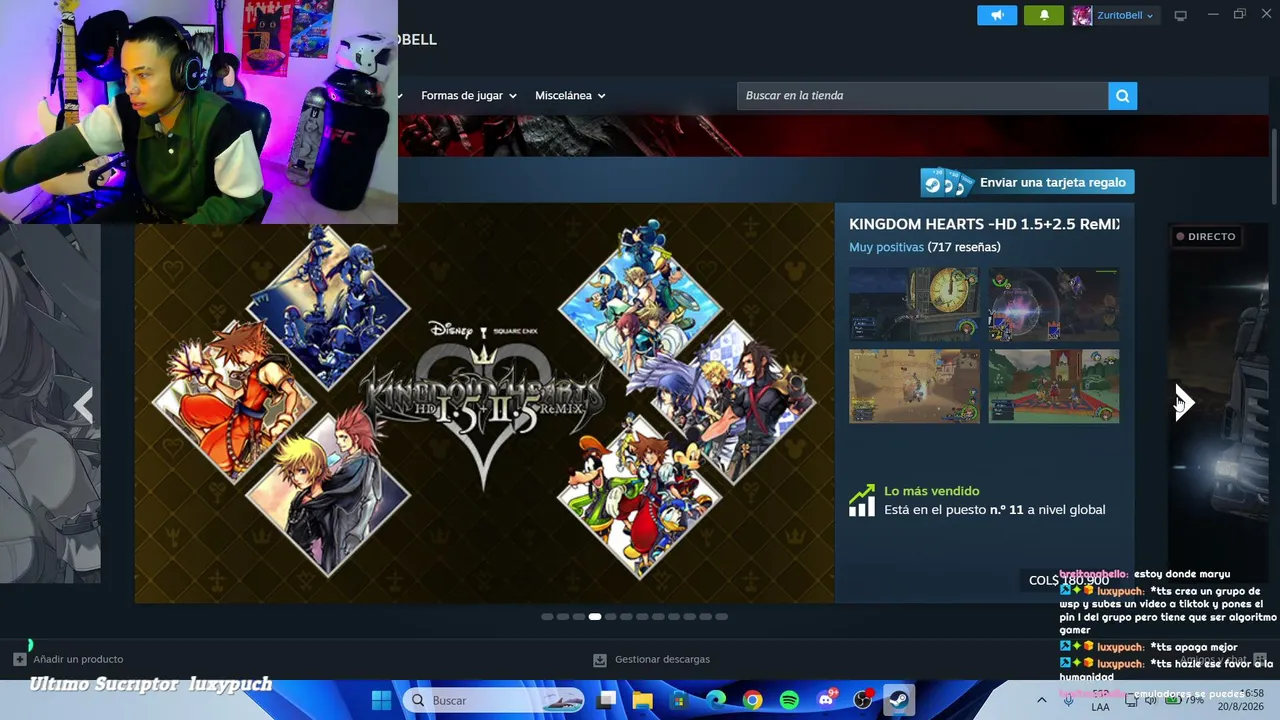
Task: Select the seventh carousel page dot
Action: (x=642, y=617)
